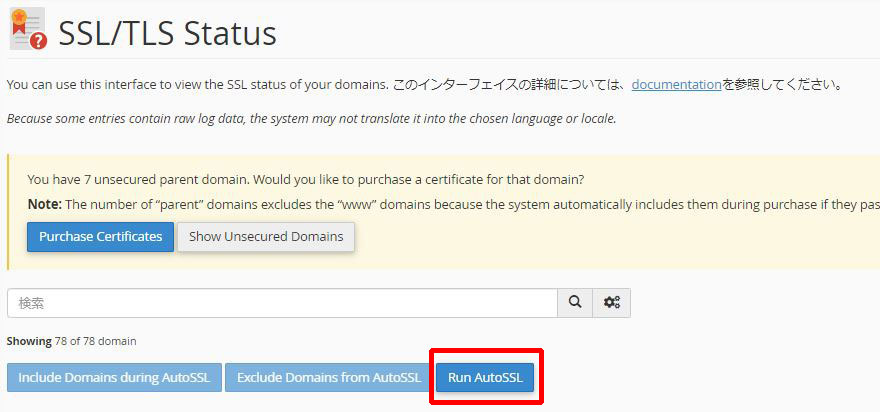Select Exclude Domains from AutoSSL
Image resolution: width=880 pixels, height=412 pixels.
point(329,377)
